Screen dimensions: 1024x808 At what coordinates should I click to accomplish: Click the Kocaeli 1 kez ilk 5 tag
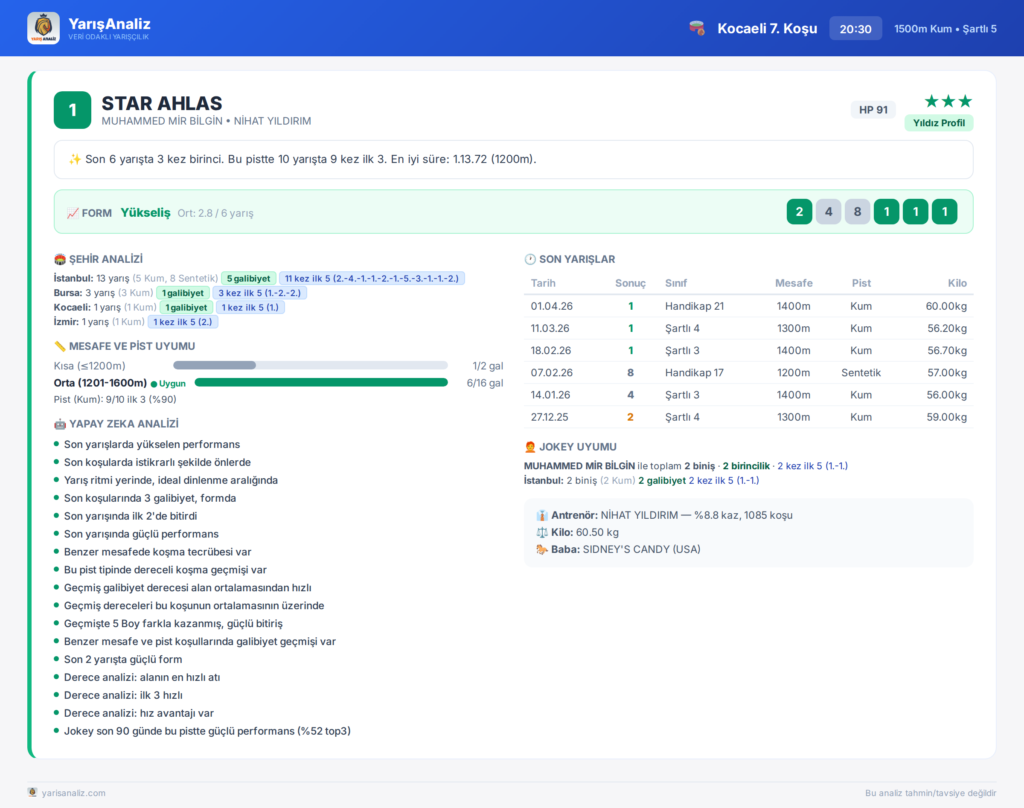pos(249,307)
